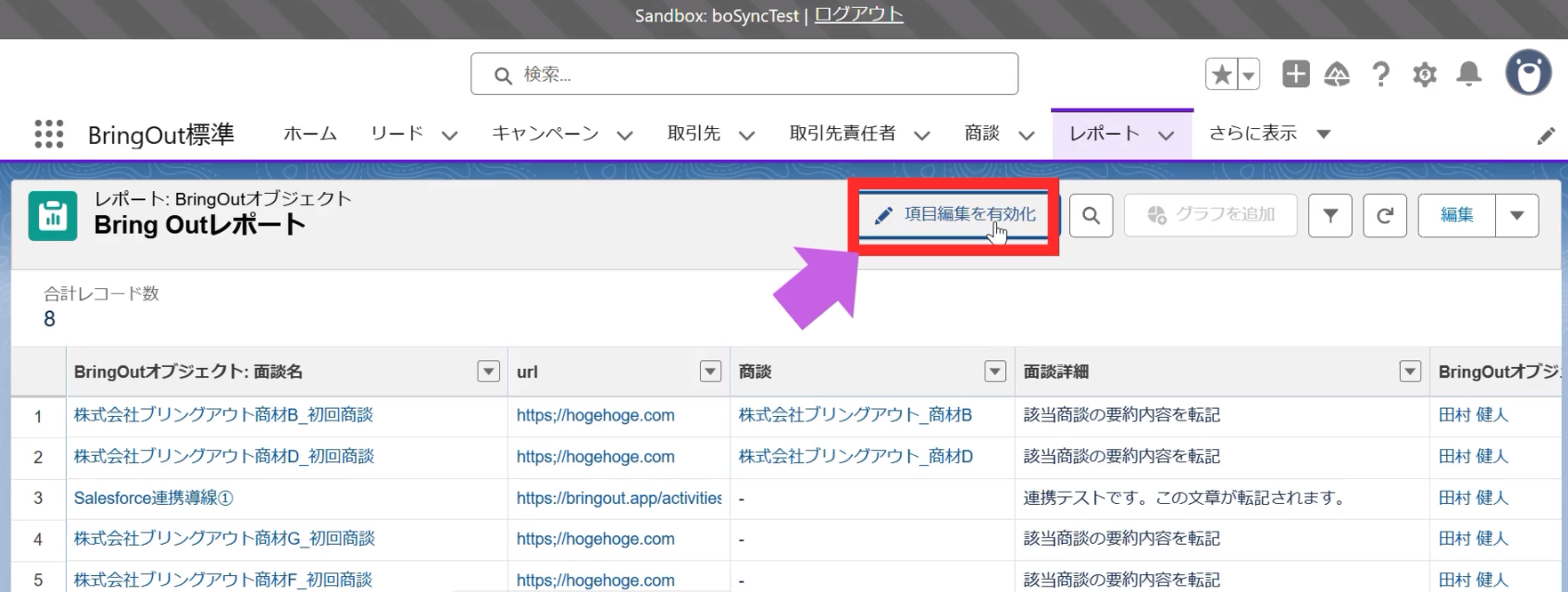Open the bringout.app/activities url link

pos(619,498)
